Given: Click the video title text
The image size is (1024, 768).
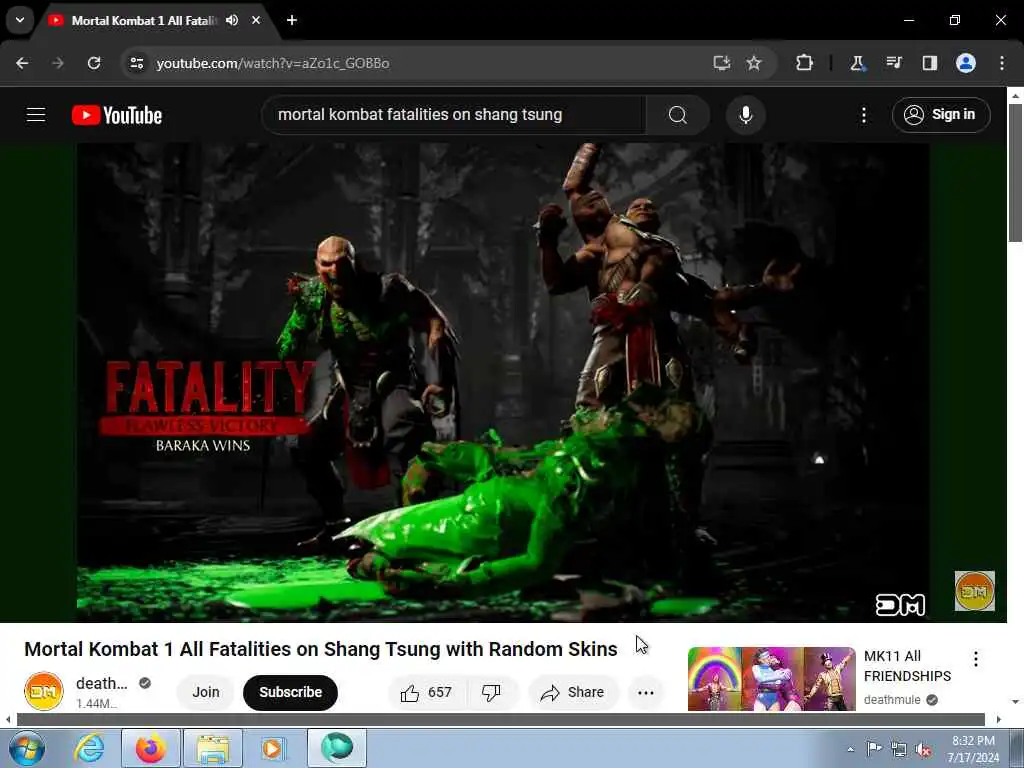Looking at the screenshot, I should (321, 649).
